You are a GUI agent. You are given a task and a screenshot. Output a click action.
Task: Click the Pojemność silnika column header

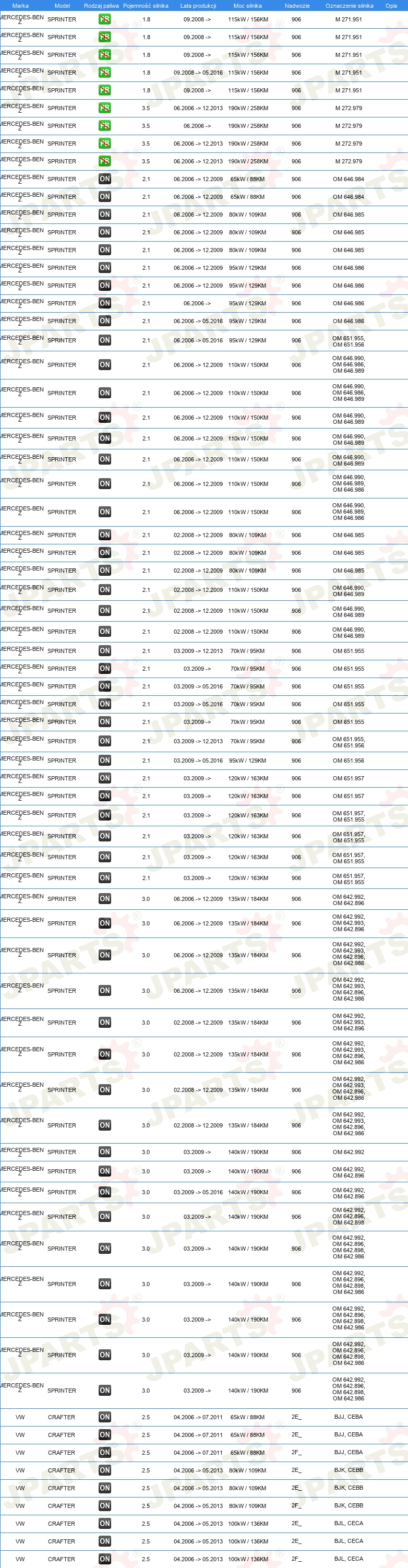click(x=146, y=5)
